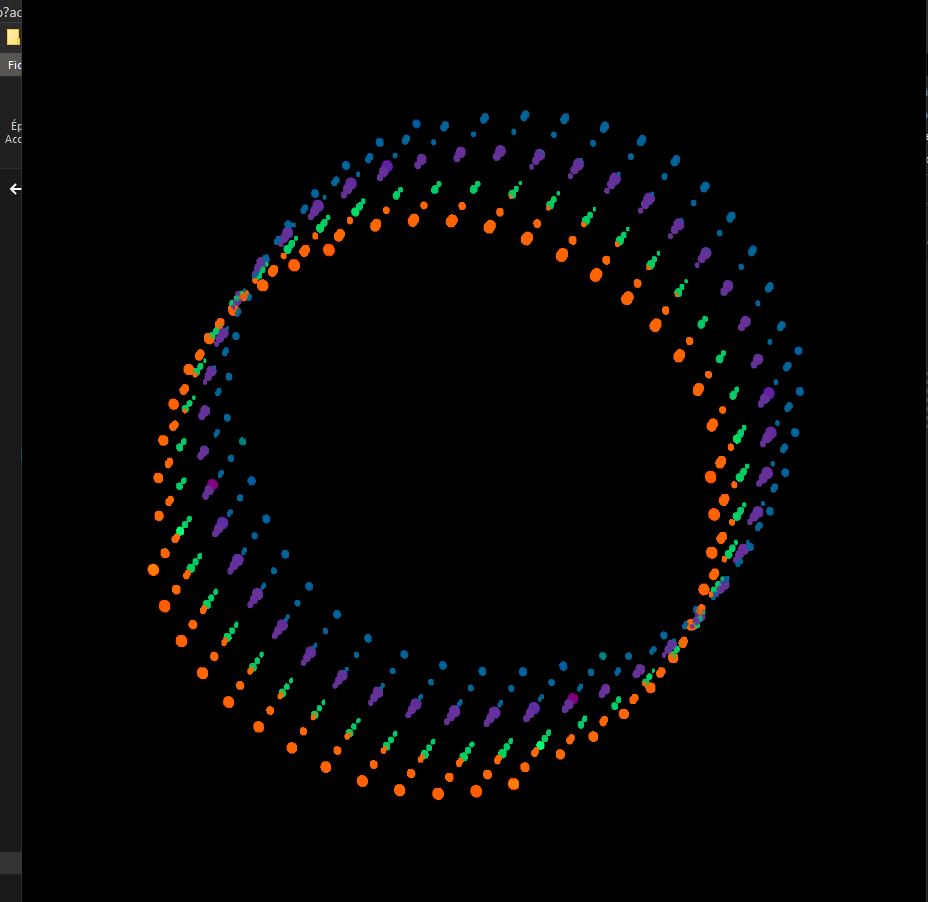928x902 pixels.
Task: Click the black canvas right of the ring
Action: tap(870, 450)
